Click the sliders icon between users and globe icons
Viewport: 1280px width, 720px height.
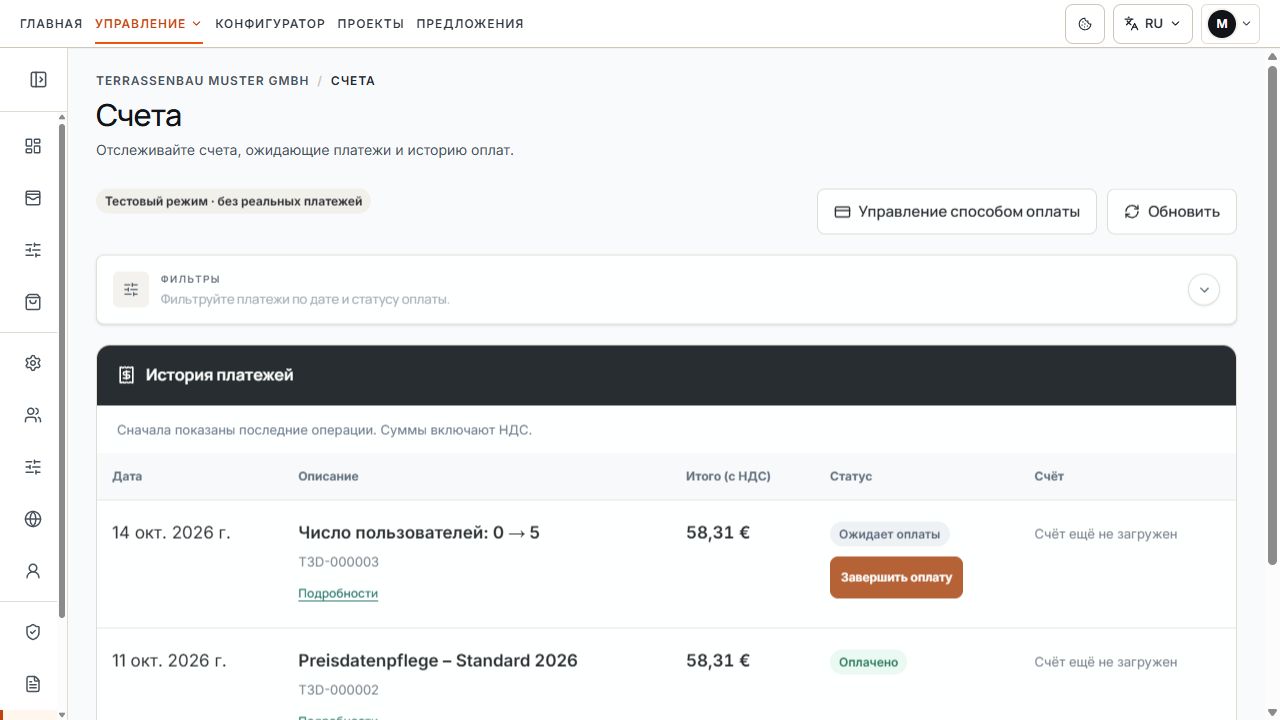tap(33, 467)
